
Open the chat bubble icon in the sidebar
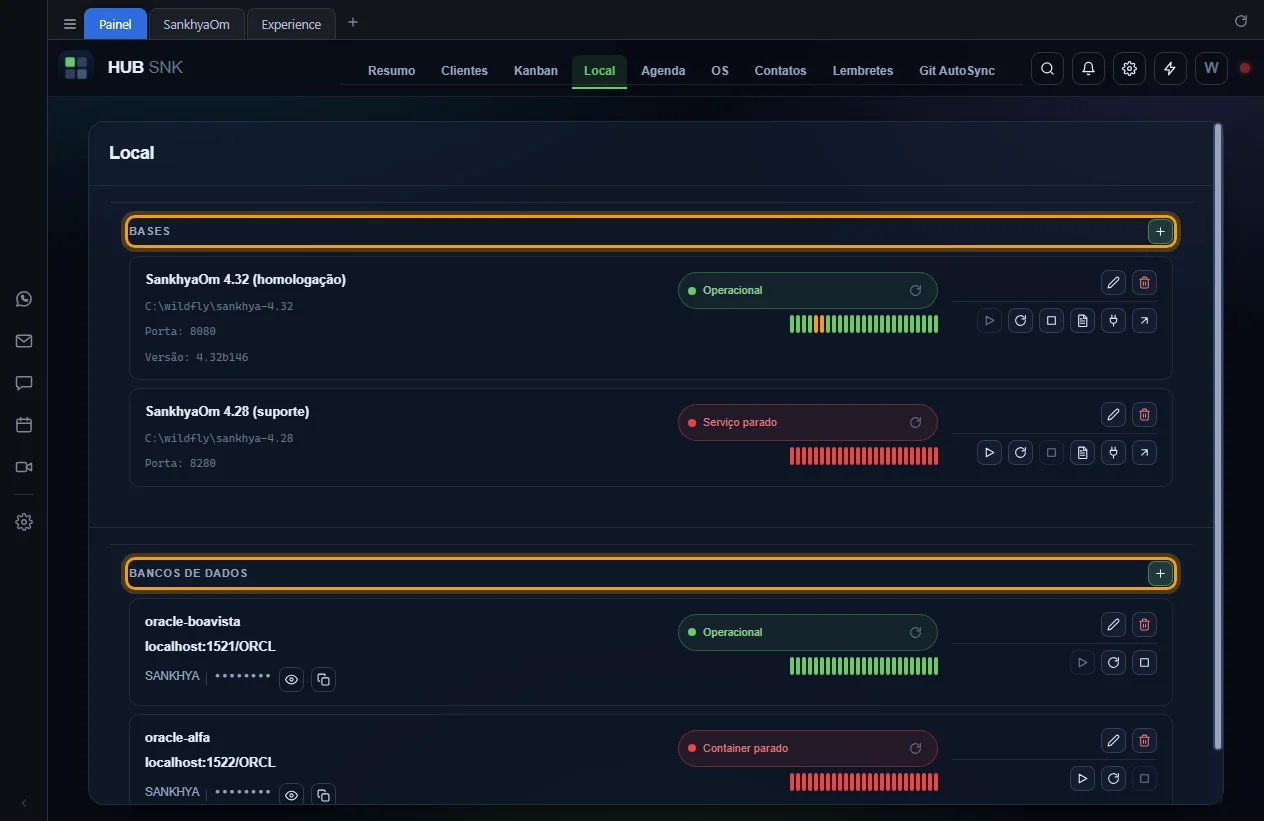pos(24,383)
